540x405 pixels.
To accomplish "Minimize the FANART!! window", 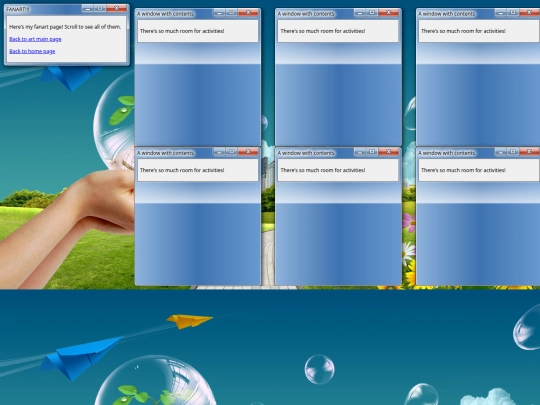I will 88,8.
